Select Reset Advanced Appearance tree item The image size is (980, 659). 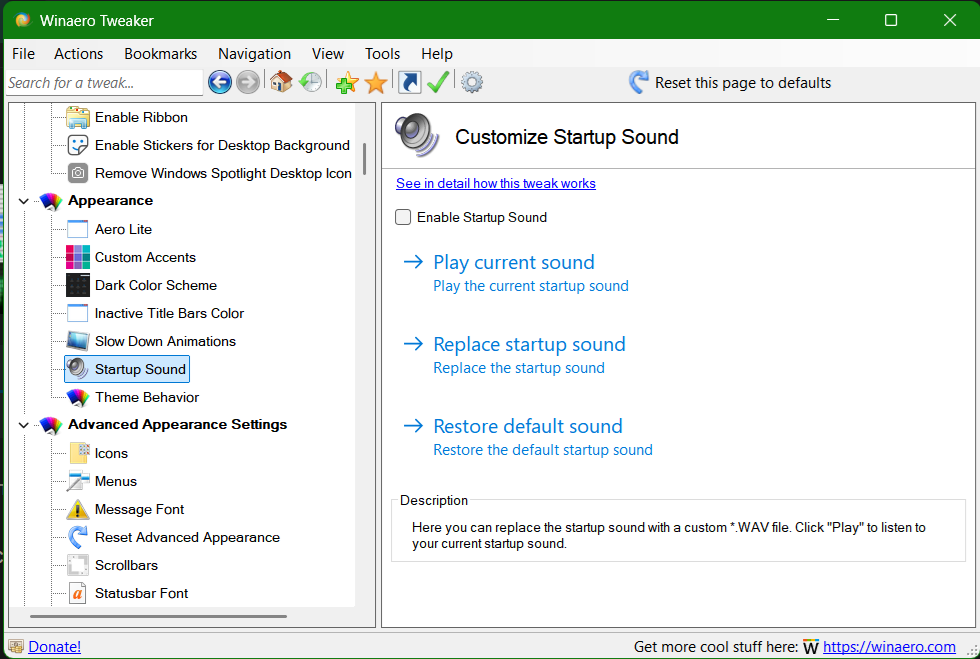tap(188, 537)
